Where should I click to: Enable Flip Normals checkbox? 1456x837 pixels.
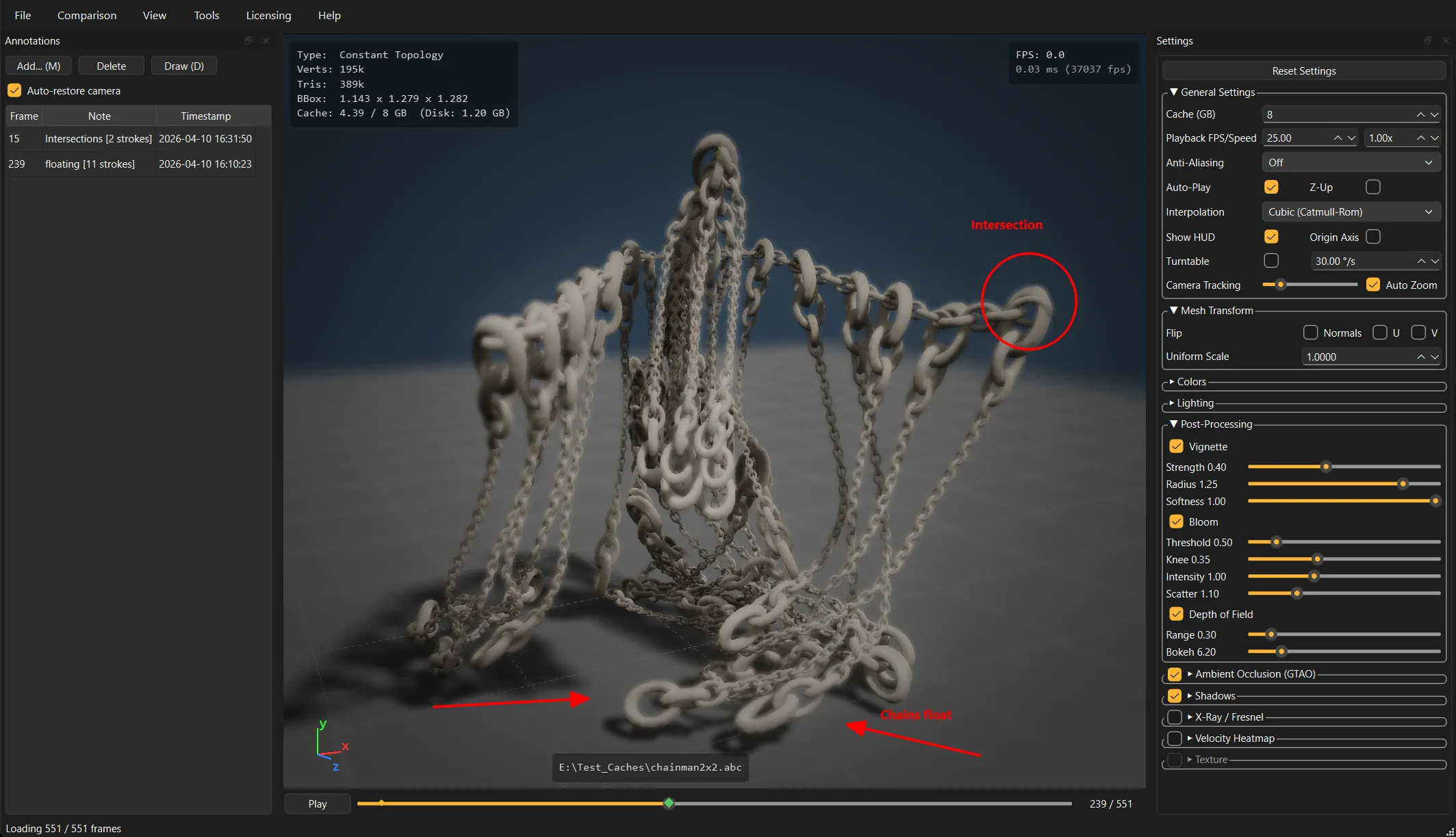click(x=1310, y=333)
